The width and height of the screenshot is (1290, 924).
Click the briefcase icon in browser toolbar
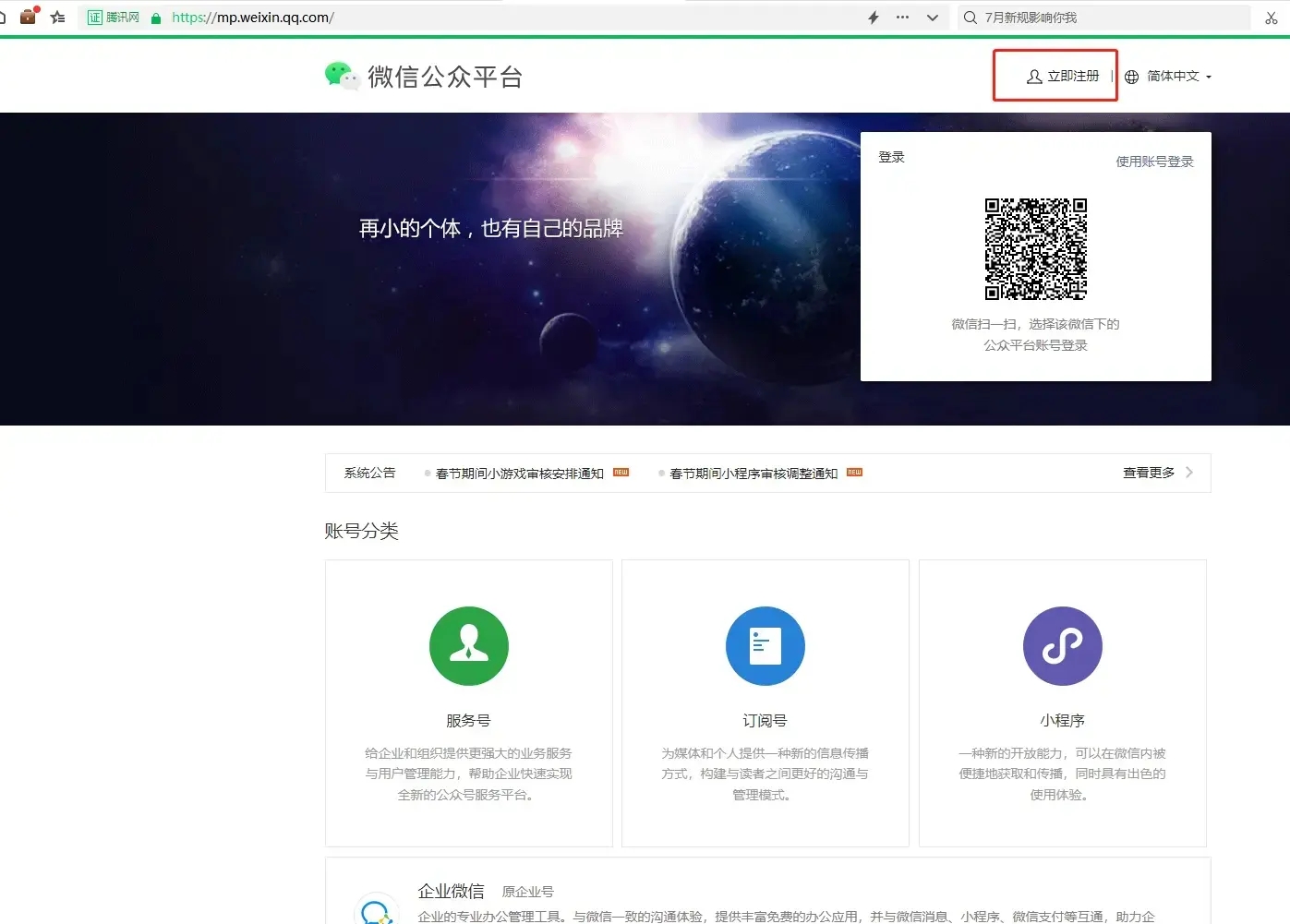[29, 16]
